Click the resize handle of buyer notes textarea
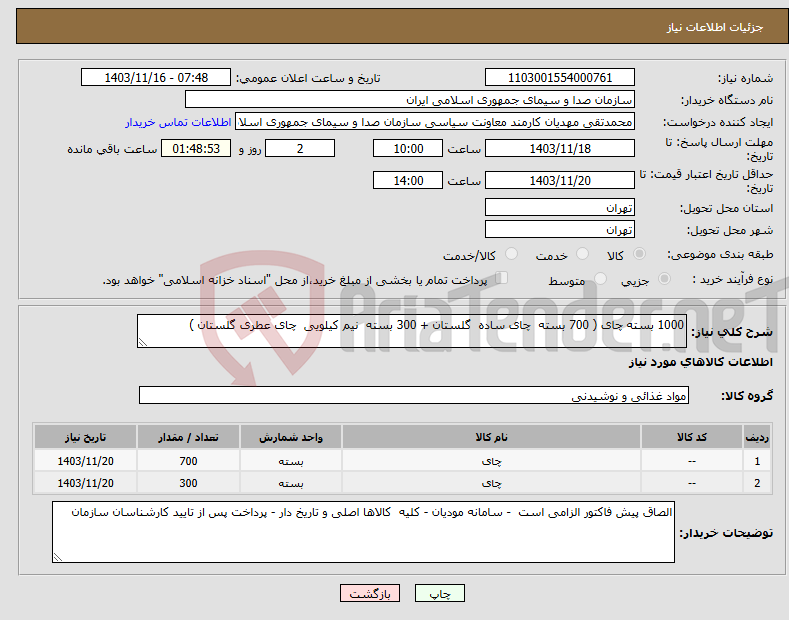 click(x=57, y=558)
